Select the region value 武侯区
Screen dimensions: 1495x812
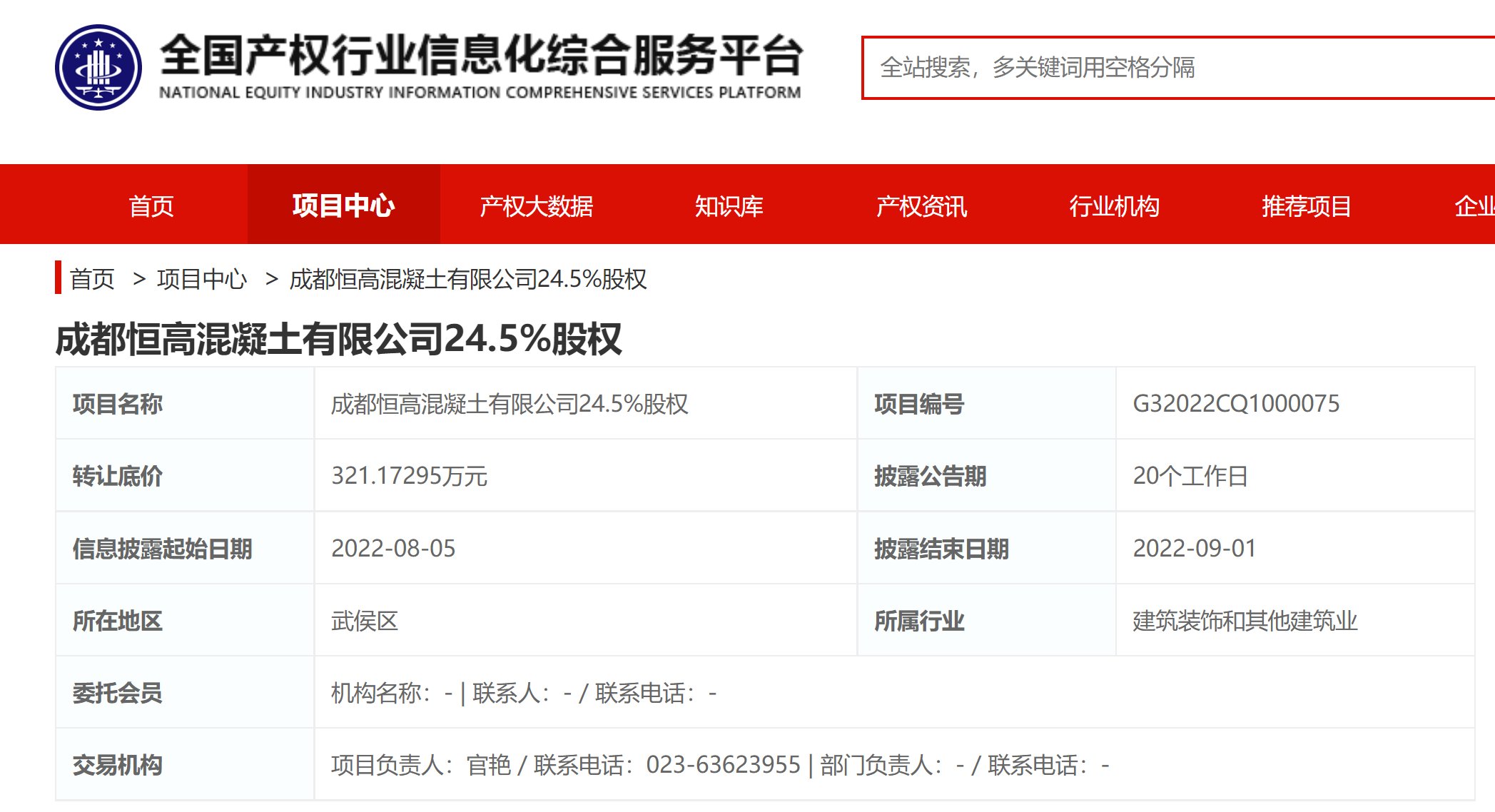[x=365, y=621]
